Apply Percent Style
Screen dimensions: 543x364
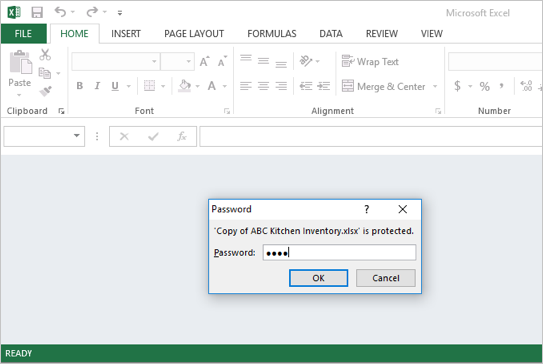pyautogui.click(x=484, y=86)
